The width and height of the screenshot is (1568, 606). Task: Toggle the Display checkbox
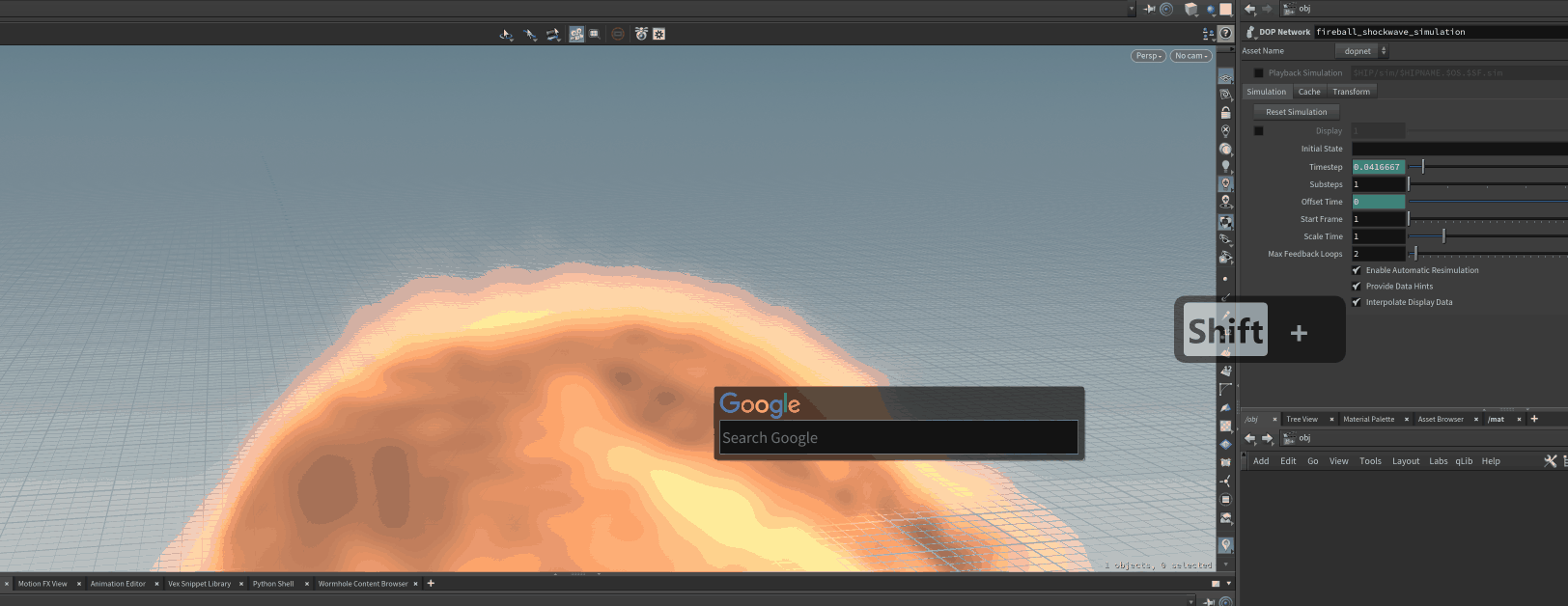click(1258, 130)
